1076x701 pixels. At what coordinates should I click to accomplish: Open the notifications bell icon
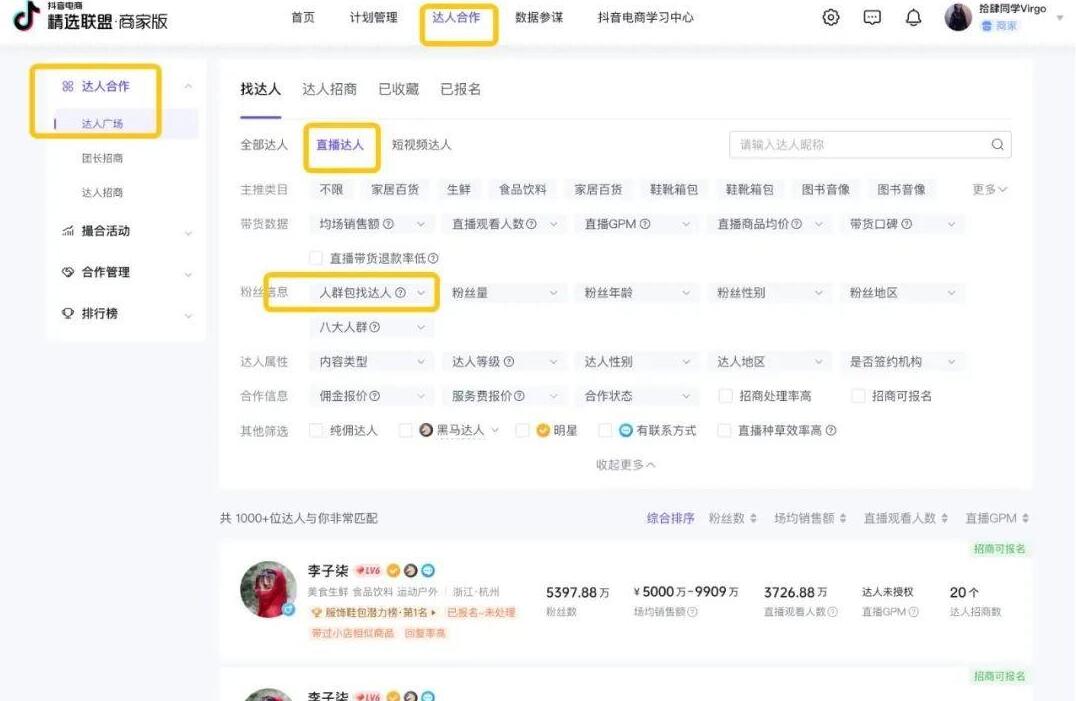click(x=913, y=17)
